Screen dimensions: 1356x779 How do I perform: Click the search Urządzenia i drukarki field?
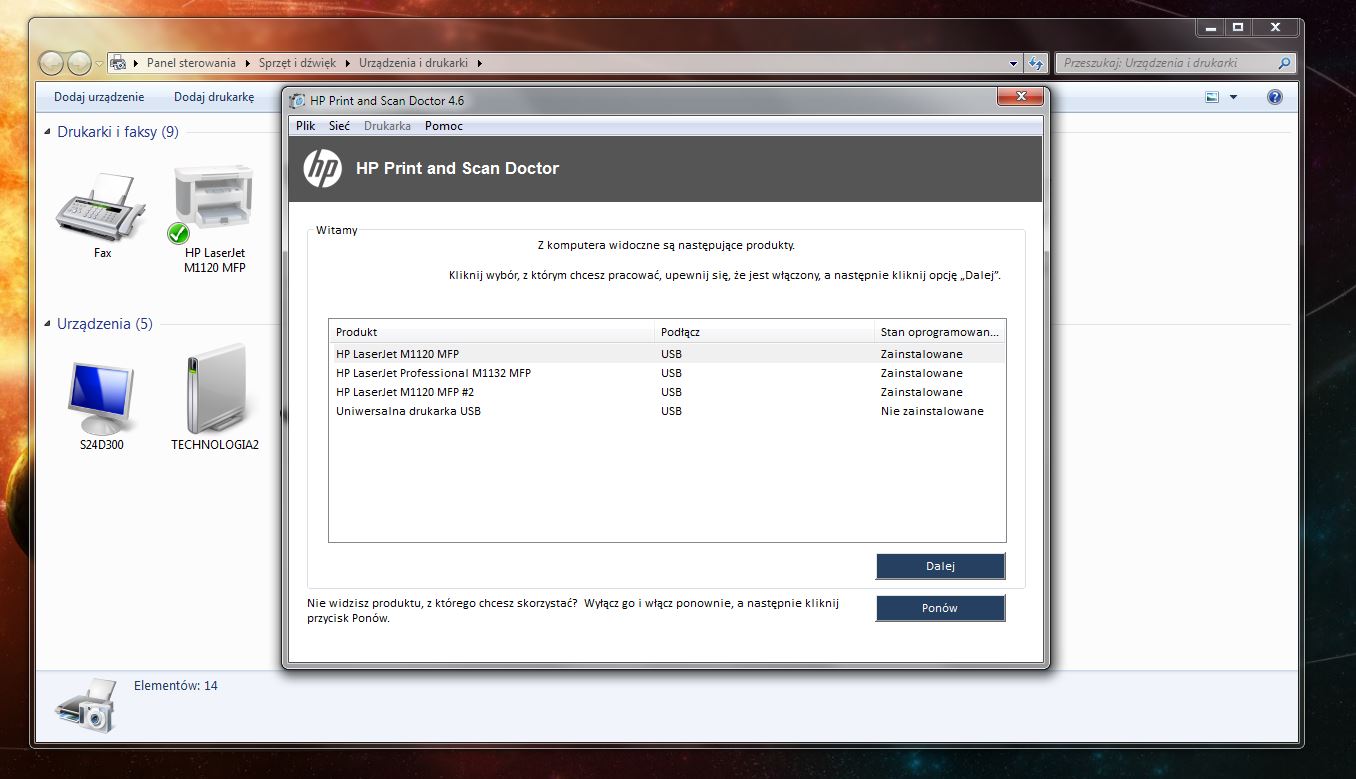(1165, 63)
